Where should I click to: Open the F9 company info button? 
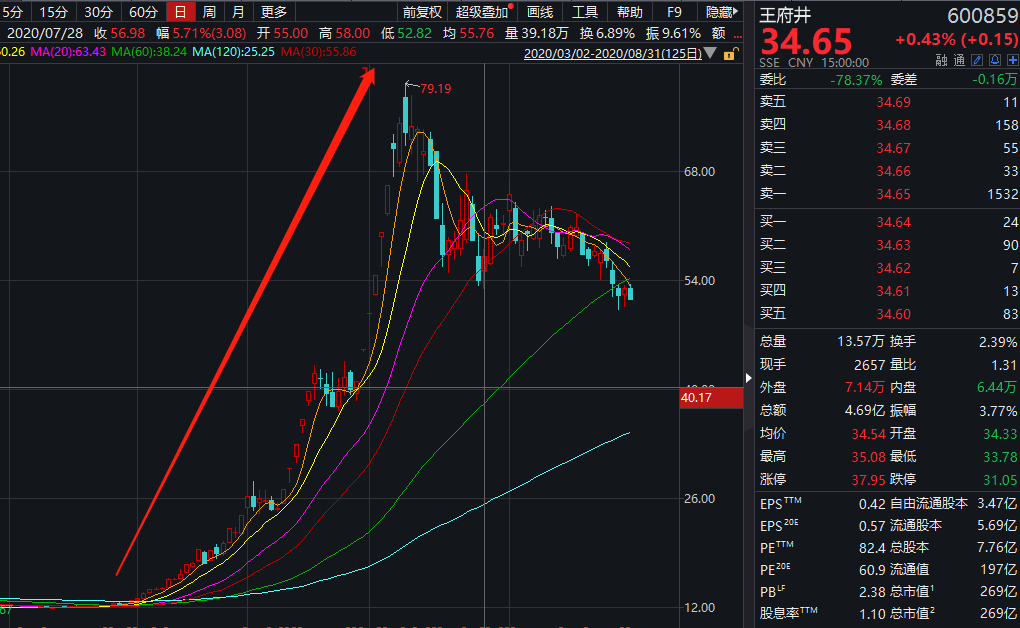click(675, 12)
